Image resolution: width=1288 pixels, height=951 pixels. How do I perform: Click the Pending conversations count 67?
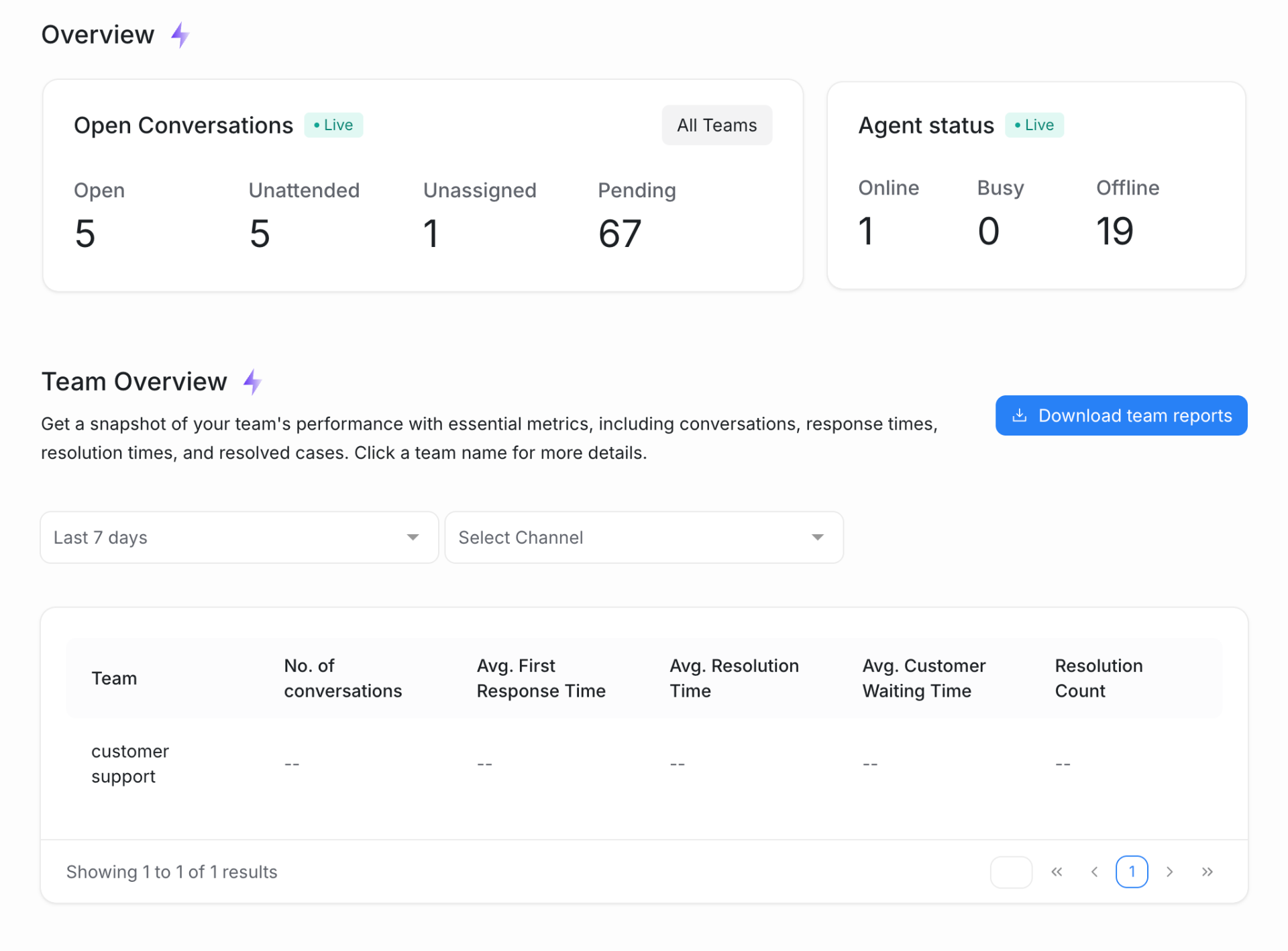pyautogui.click(x=620, y=234)
